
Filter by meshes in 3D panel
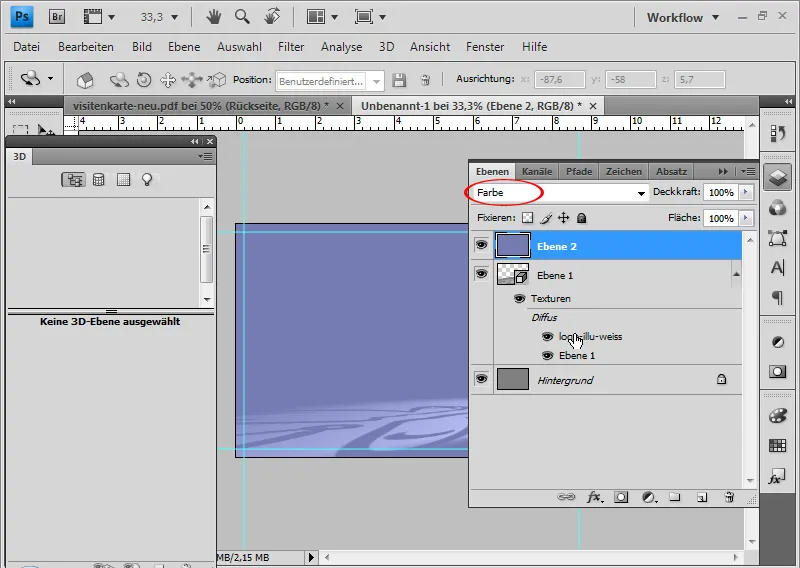pos(98,180)
